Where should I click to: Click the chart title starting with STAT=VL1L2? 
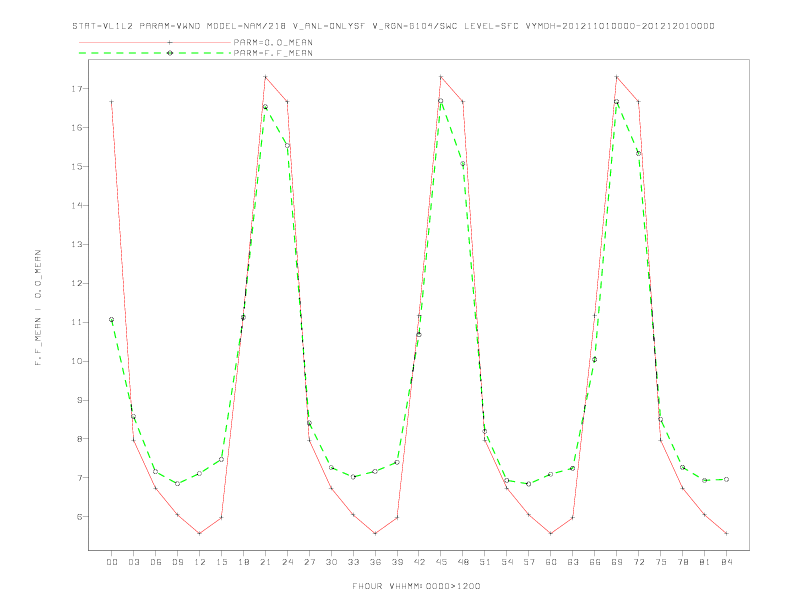pos(393,26)
